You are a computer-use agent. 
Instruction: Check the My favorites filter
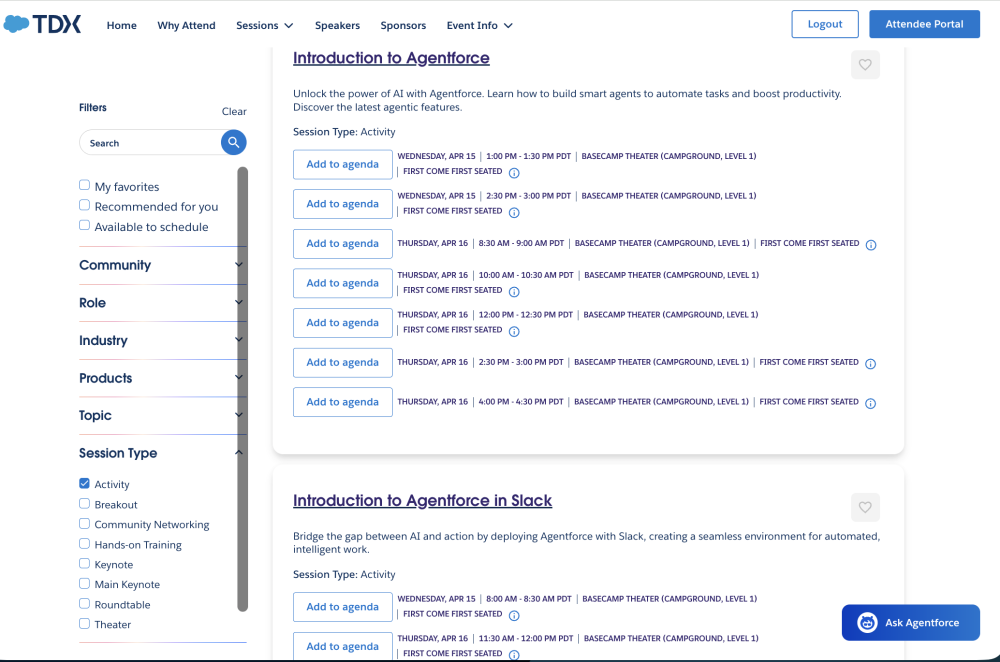(x=84, y=185)
